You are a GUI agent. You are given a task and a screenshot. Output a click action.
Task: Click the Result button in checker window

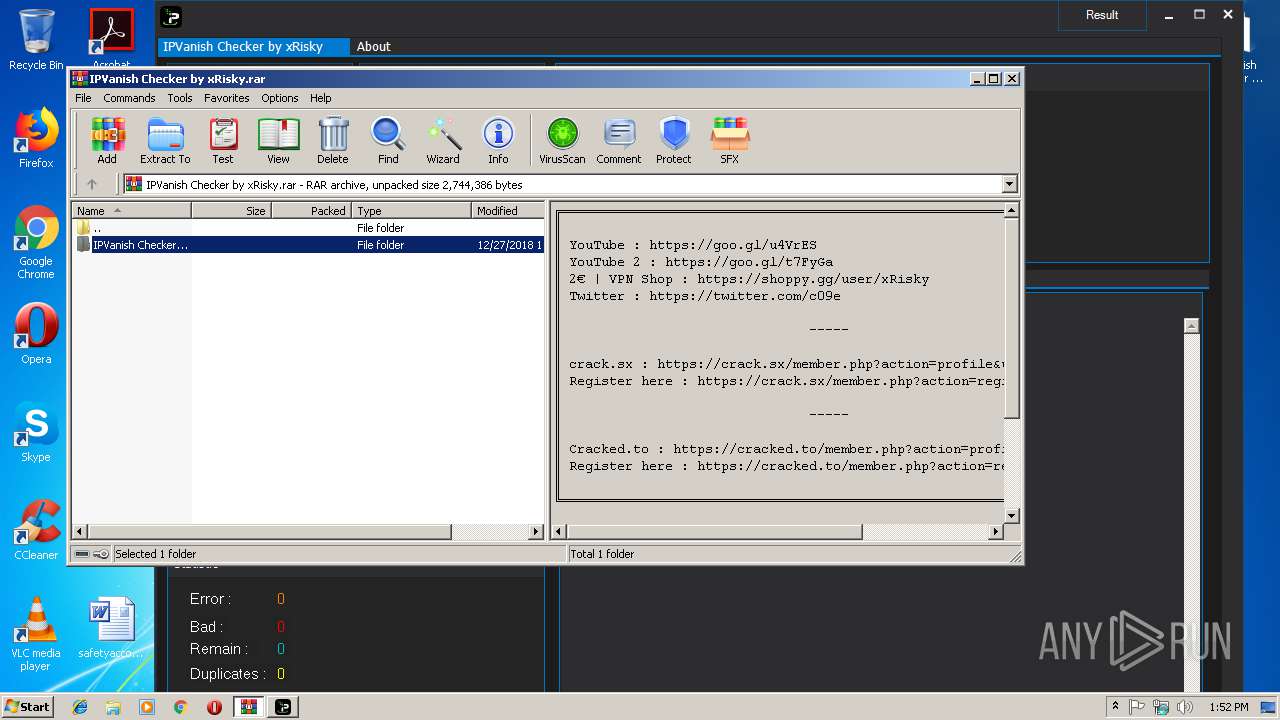click(1102, 15)
